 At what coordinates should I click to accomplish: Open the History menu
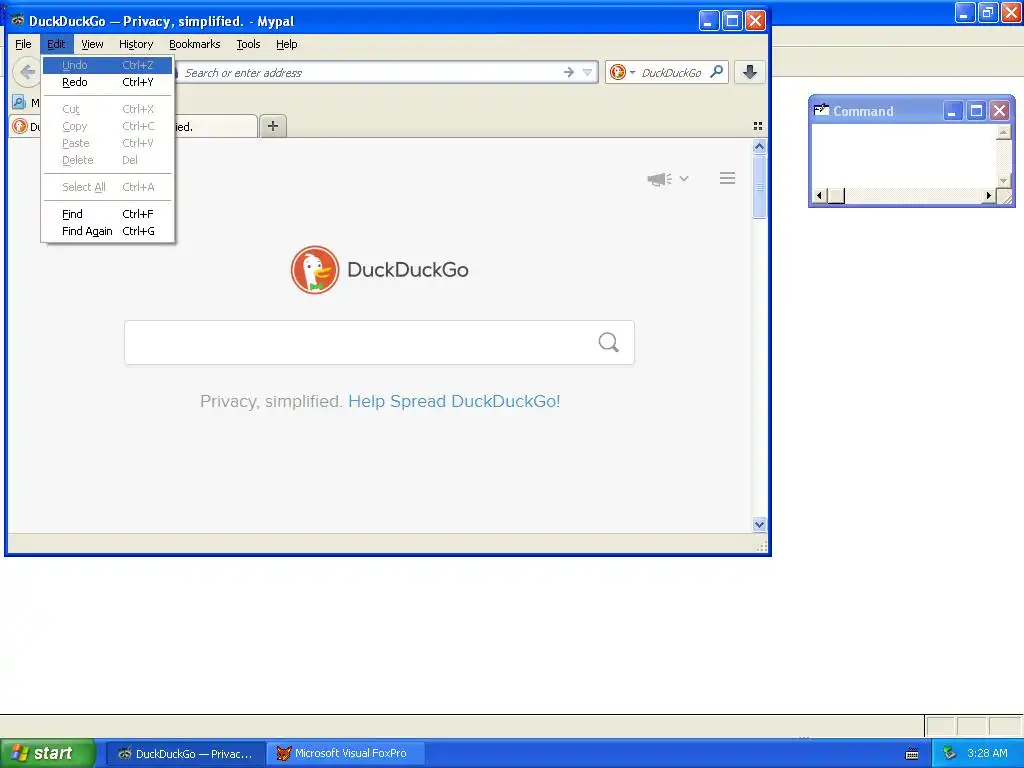click(x=136, y=44)
